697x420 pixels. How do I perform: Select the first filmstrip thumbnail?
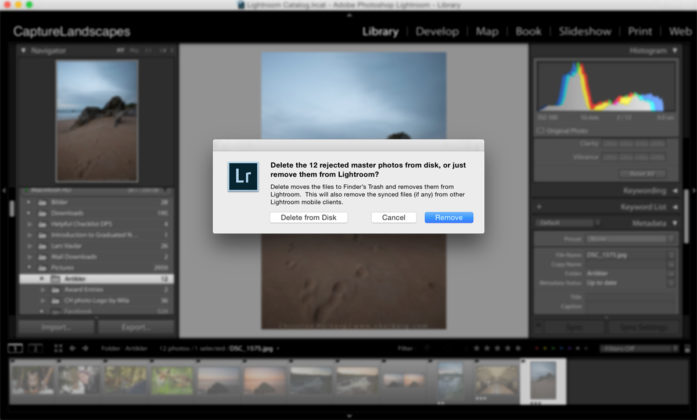pyautogui.click(x=32, y=381)
